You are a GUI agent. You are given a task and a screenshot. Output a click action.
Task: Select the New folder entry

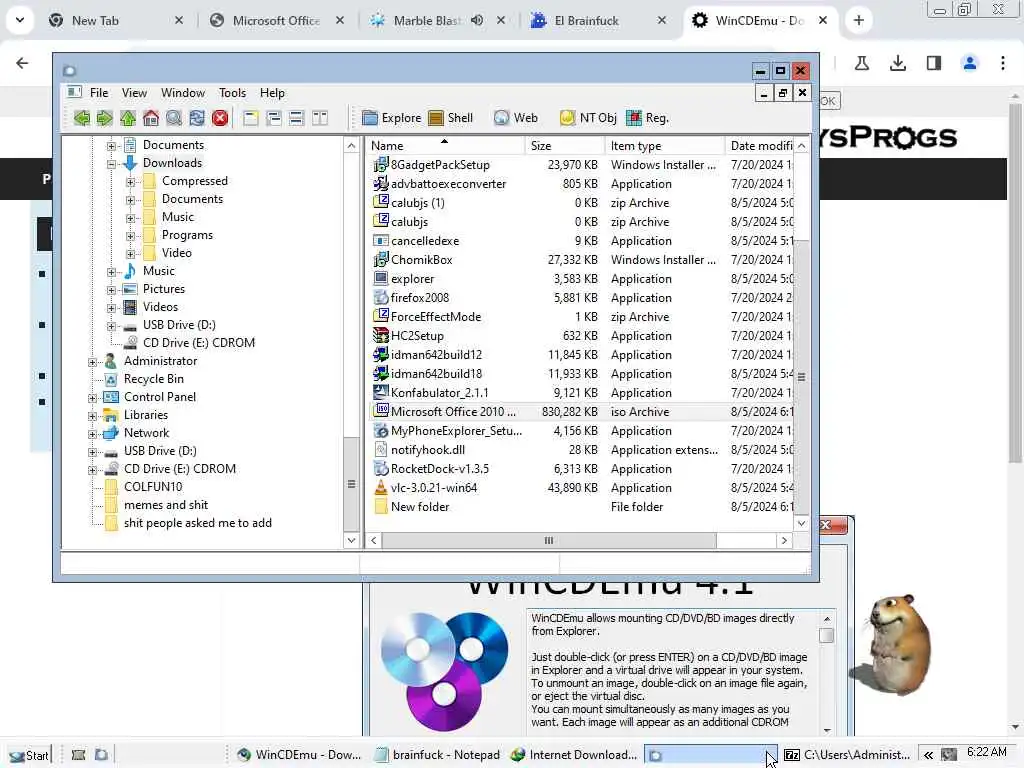click(x=420, y=507)
